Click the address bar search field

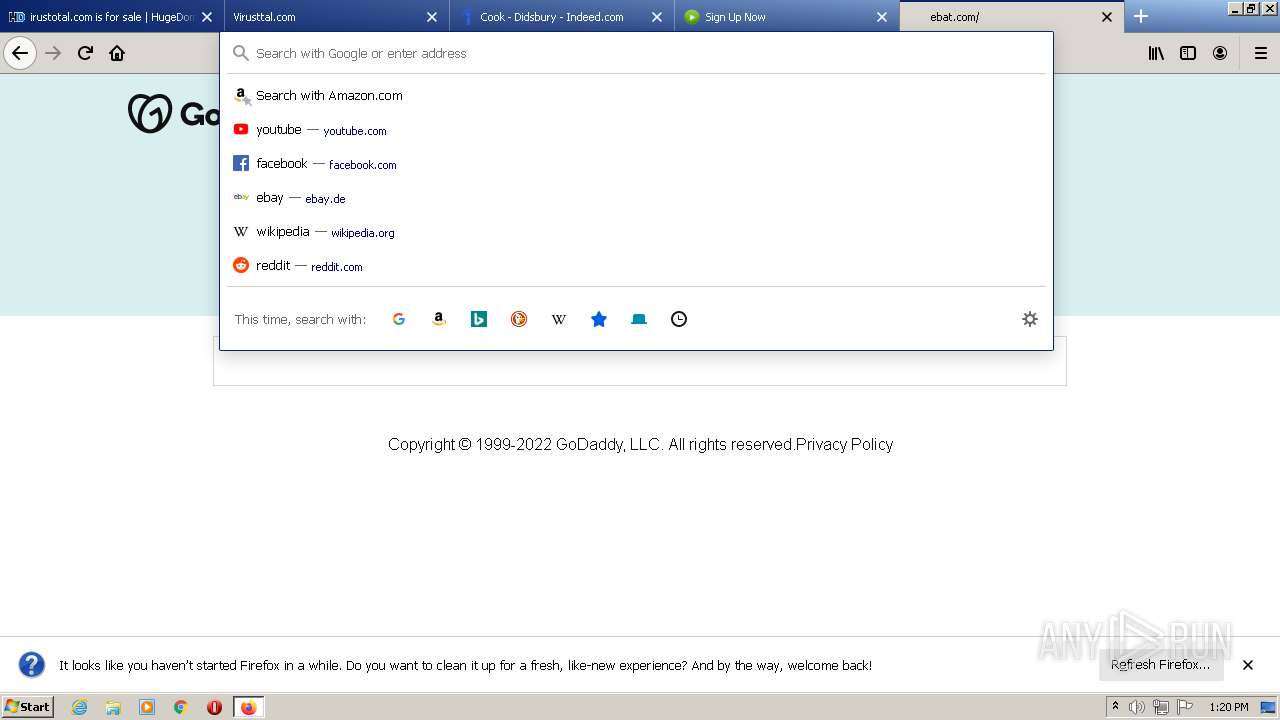click(x=636, y=53)
